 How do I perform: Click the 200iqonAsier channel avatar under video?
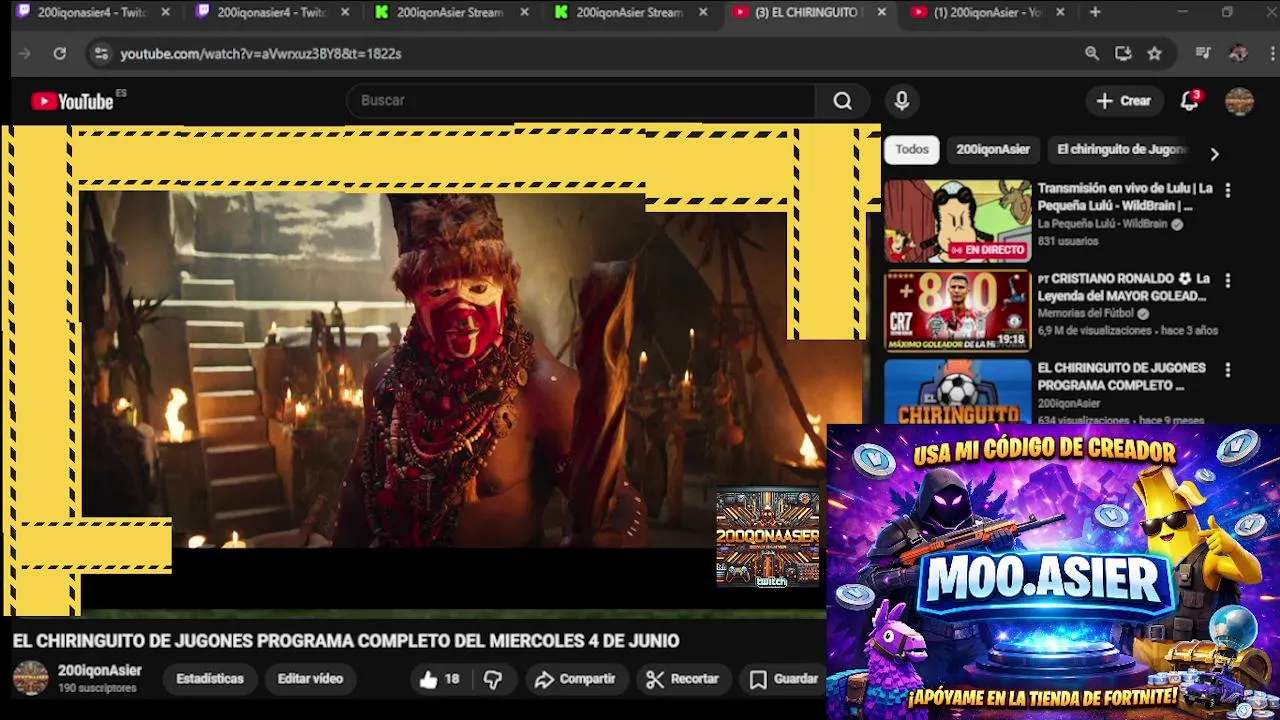click(30, 678)
